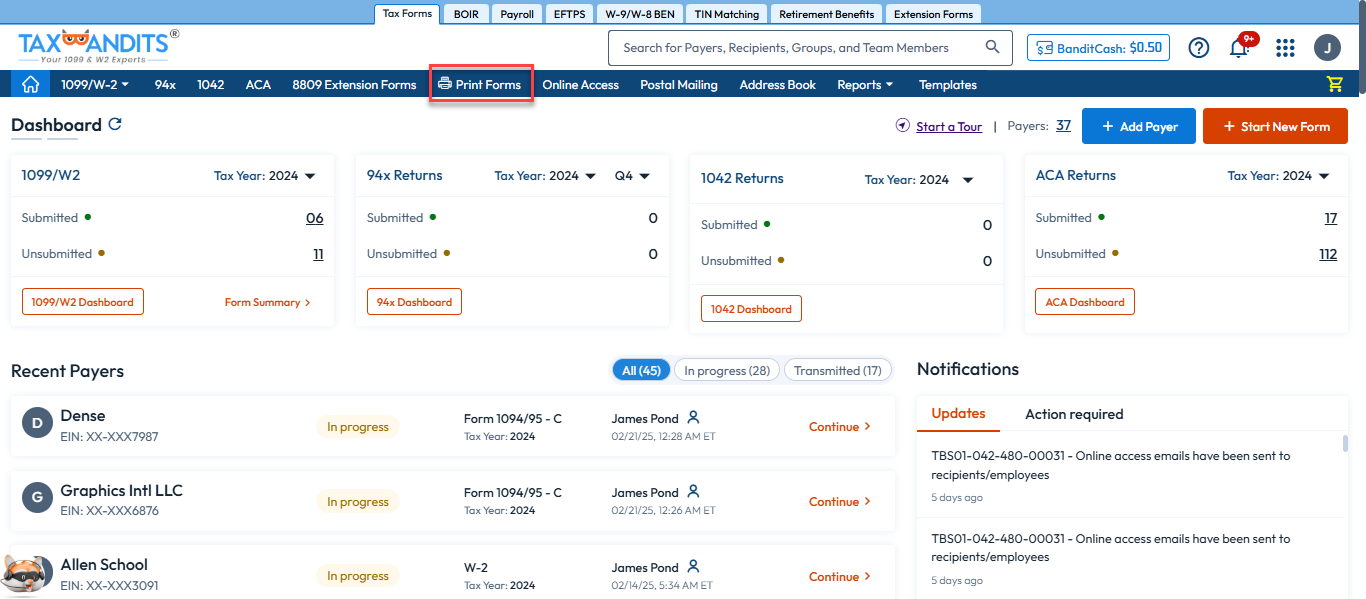Go to the Home dashboard icon
The height and width of the screenshot is (599, 1366).
[x=30, y=84]
